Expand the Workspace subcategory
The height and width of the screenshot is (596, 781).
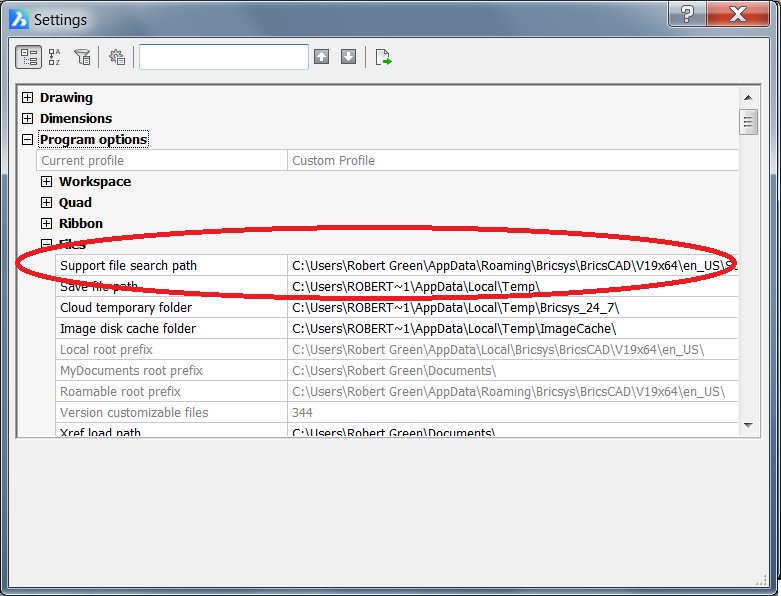[46, 181]
